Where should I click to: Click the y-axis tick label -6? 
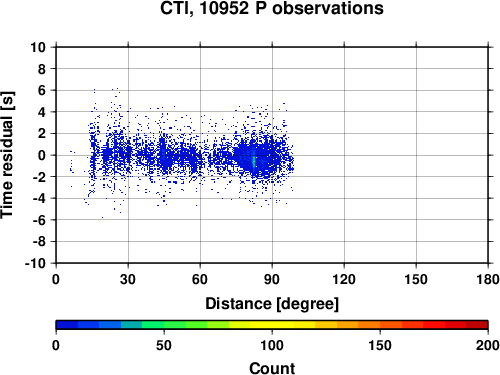click(39, 220)
